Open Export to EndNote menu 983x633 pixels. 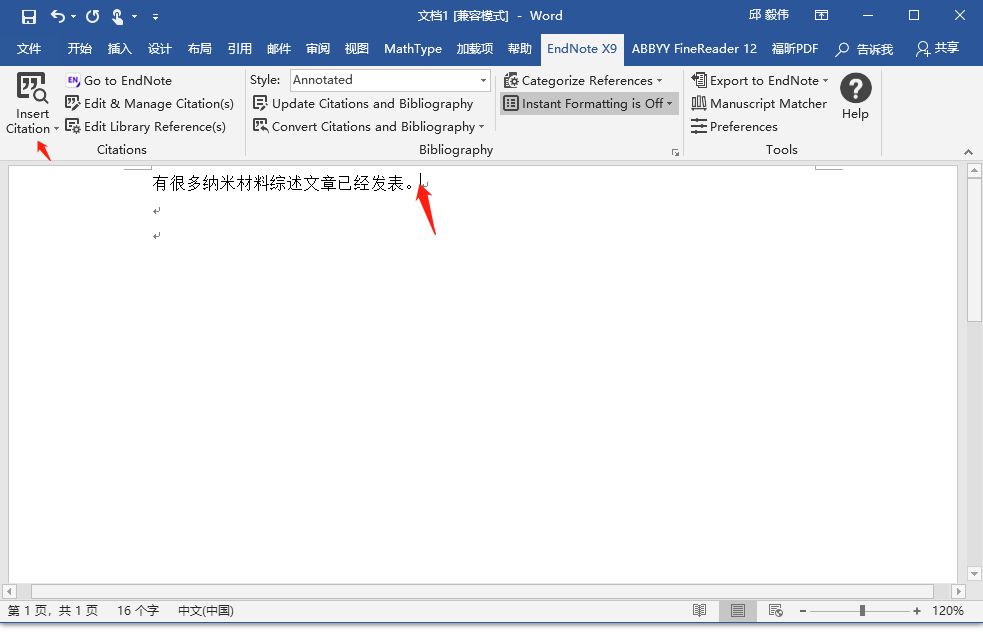click(760, 80)
